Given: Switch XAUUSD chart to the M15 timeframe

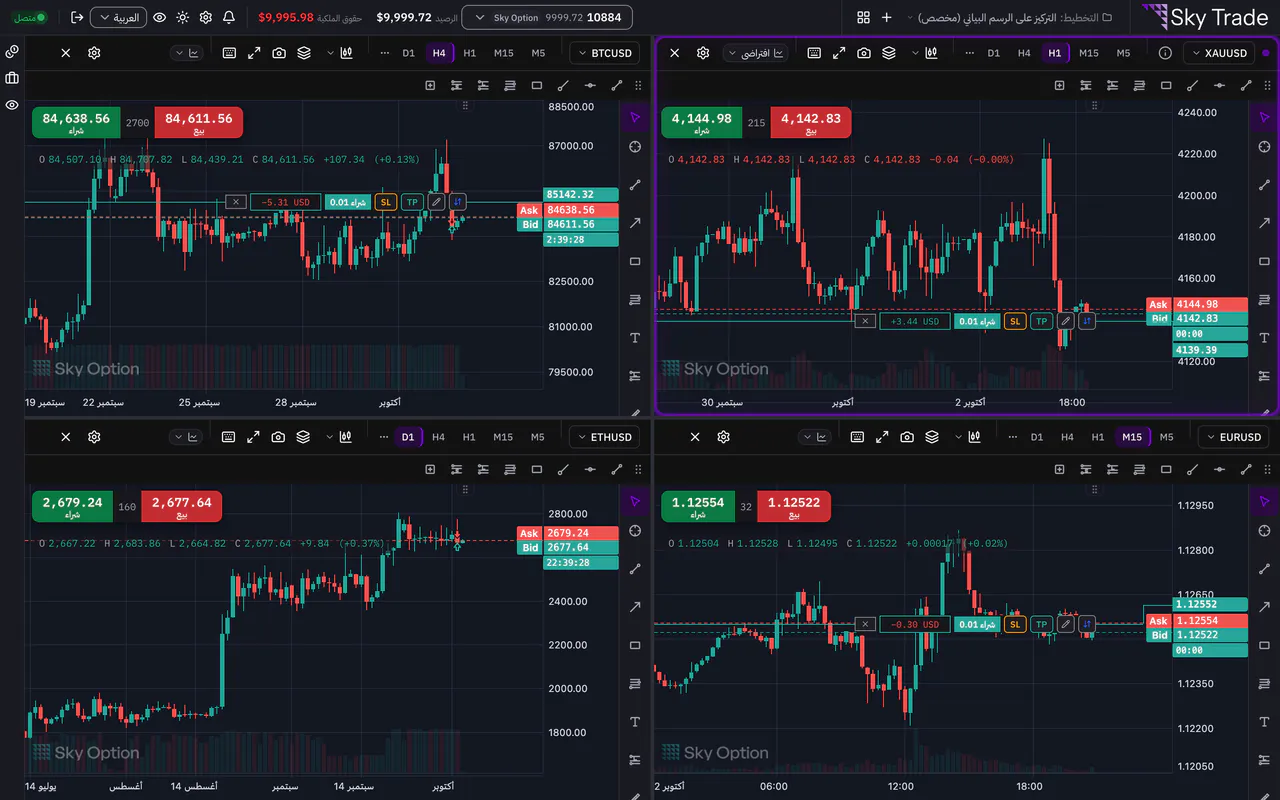Looking at the screenshot, I should tap(1089, 53).
